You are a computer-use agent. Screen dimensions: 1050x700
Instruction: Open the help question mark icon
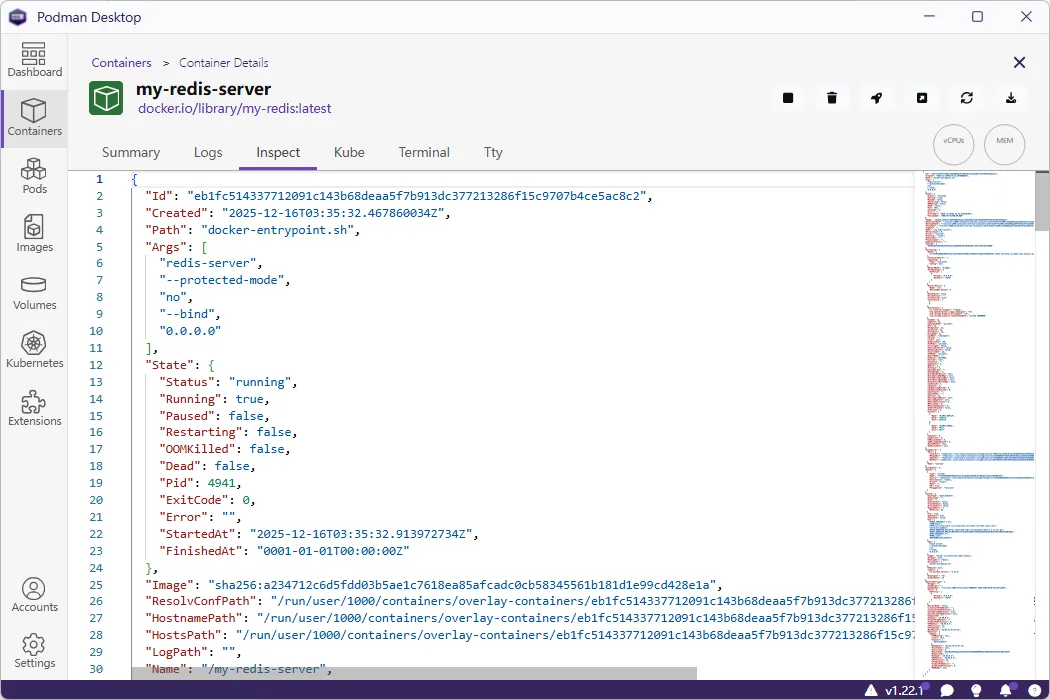pyautogui.click(x=1034, y=690)
